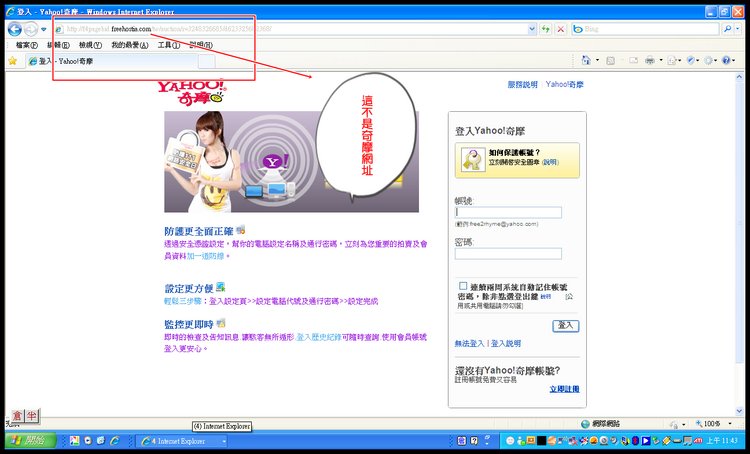
Task: Open the blue Help question mark icon
Action: click(728, 60)
